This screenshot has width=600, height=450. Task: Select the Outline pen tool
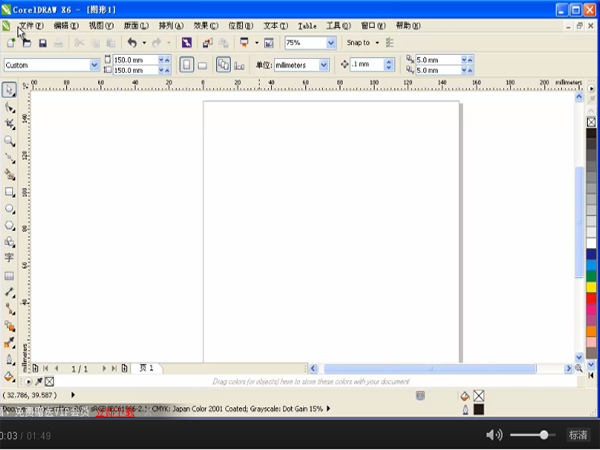tap(10, 360)
